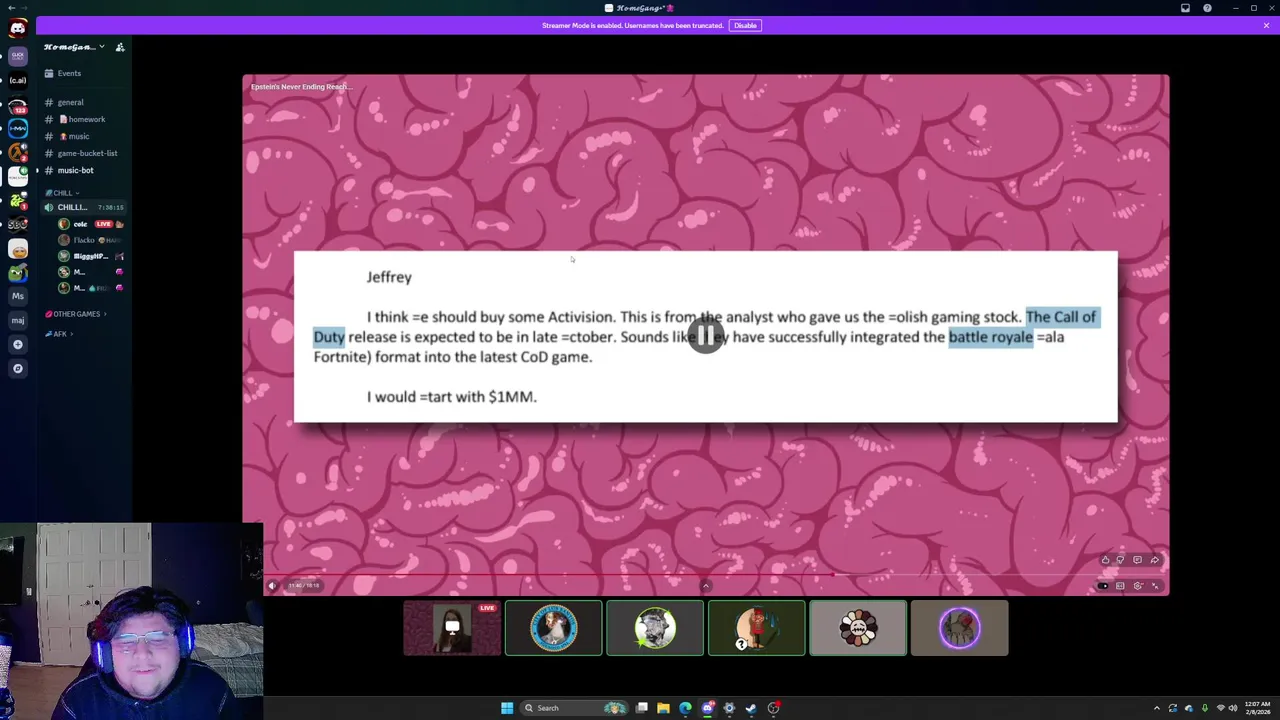Collapse the CHILL category
The height and width of the screenshot is (720, 1280).
click(62, 193)
